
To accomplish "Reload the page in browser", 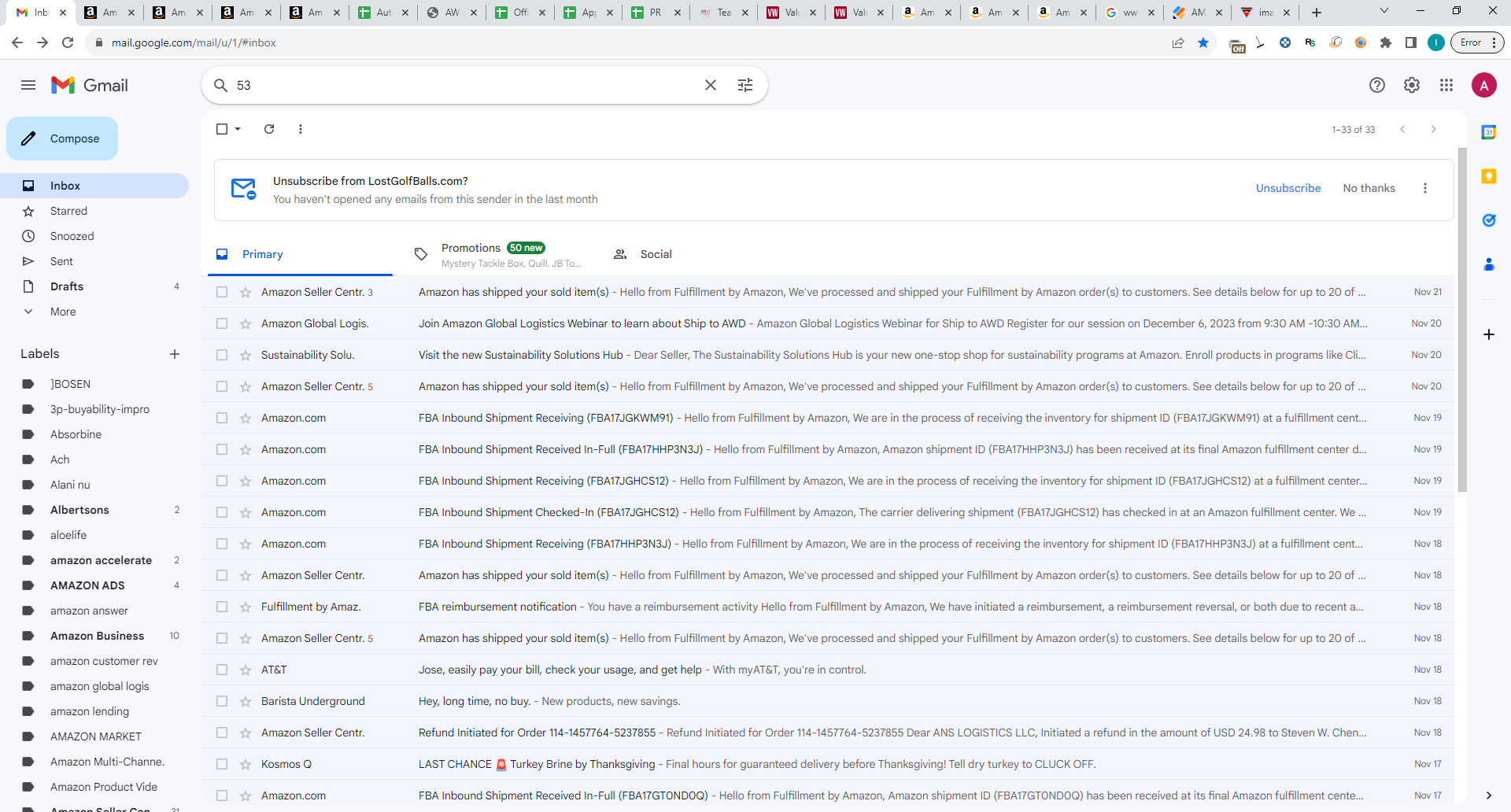I will tap(68, 42).
